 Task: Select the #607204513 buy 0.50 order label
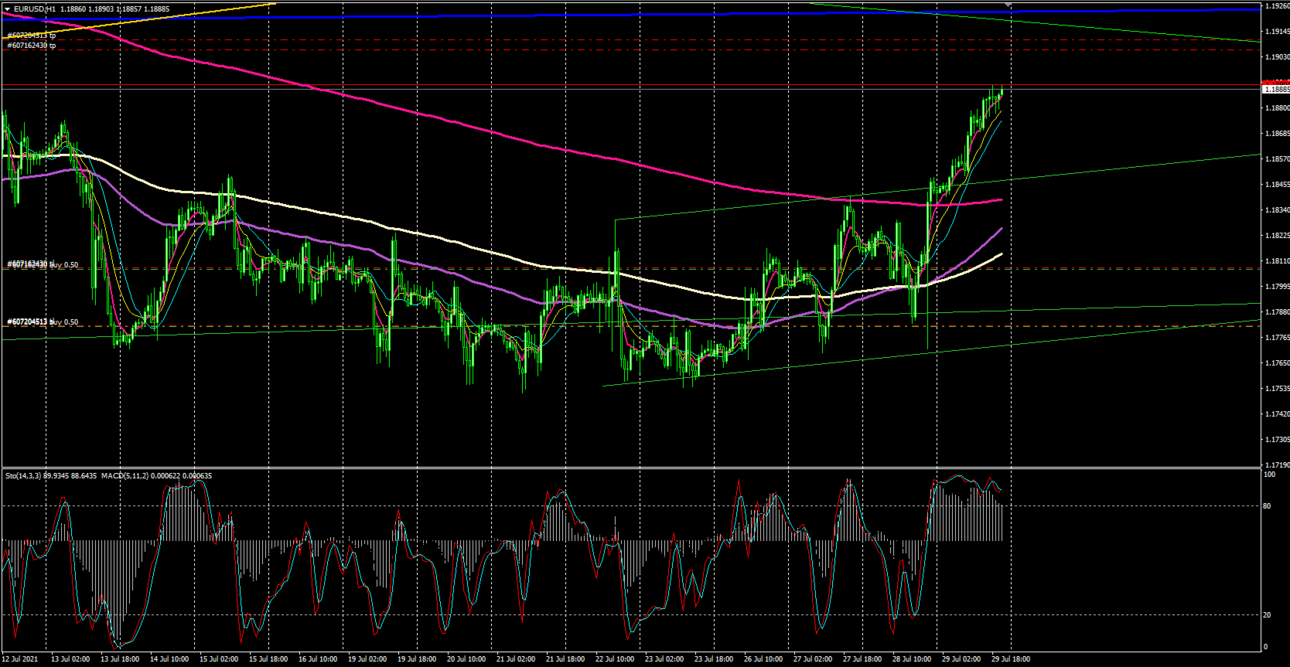coord(43,322)
